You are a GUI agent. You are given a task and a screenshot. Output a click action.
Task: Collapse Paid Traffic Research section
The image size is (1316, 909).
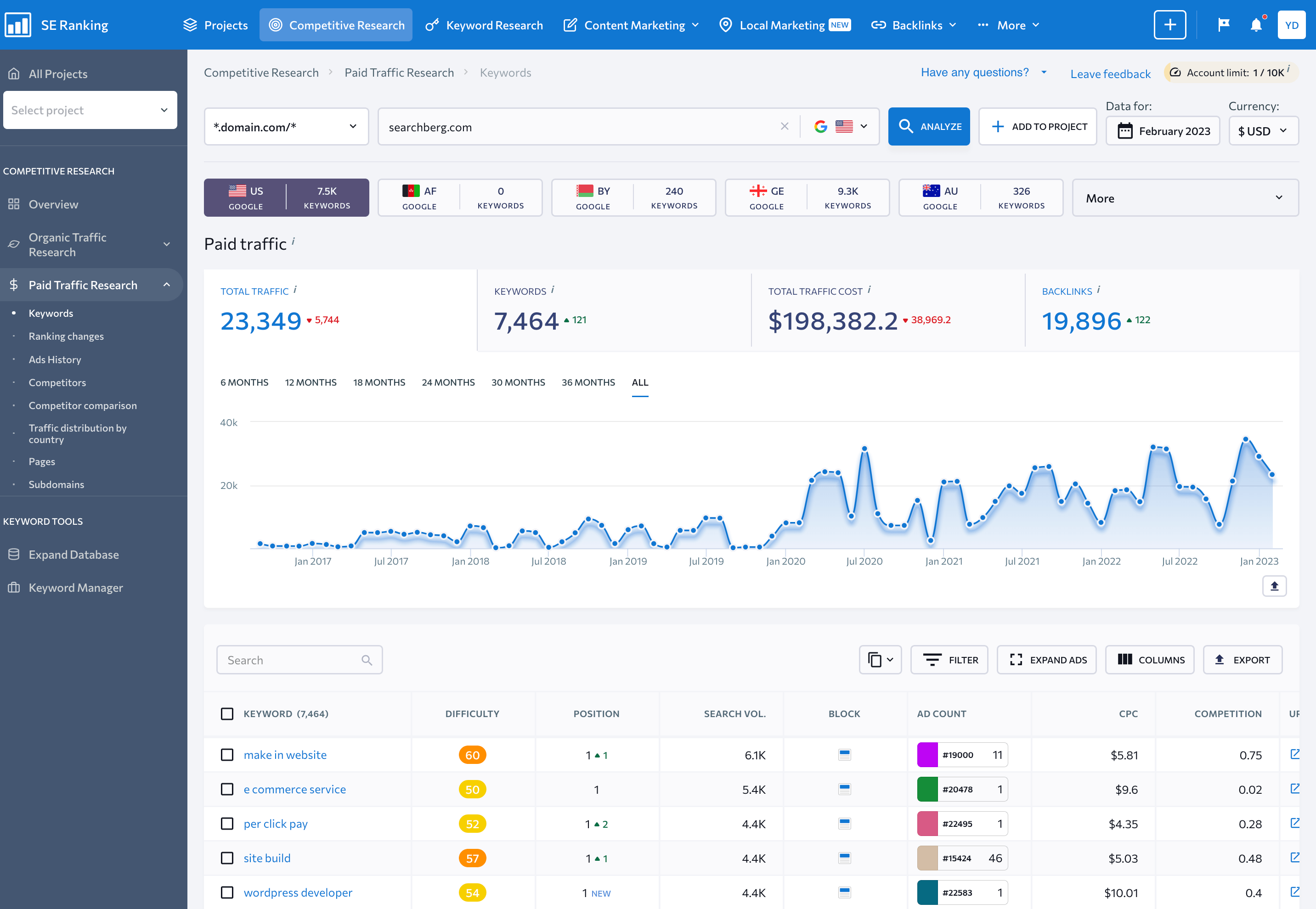[166, 284]
